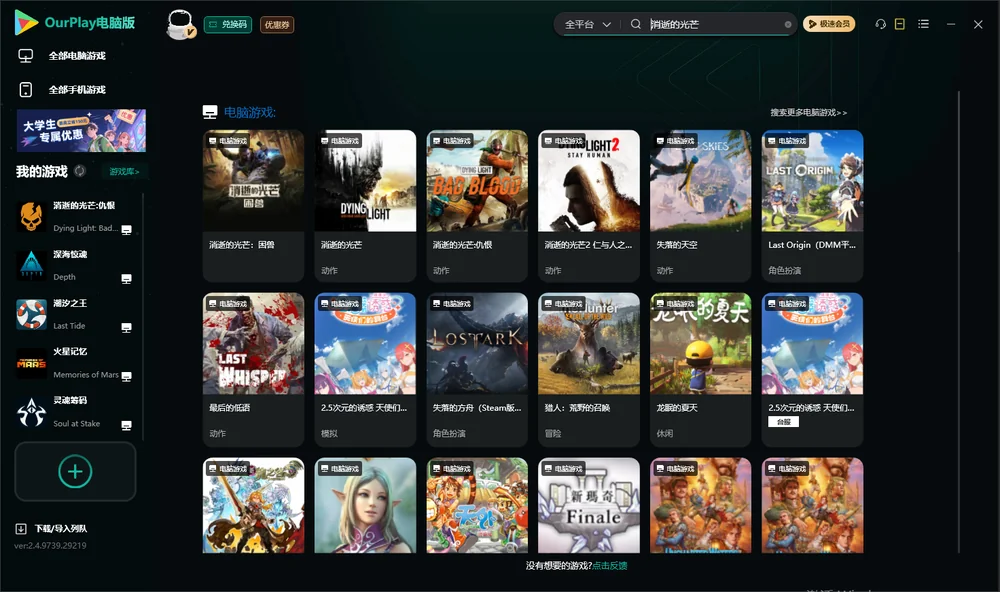Open the Last Origin game card
1000x592 pixels.
tap(812, 205)
